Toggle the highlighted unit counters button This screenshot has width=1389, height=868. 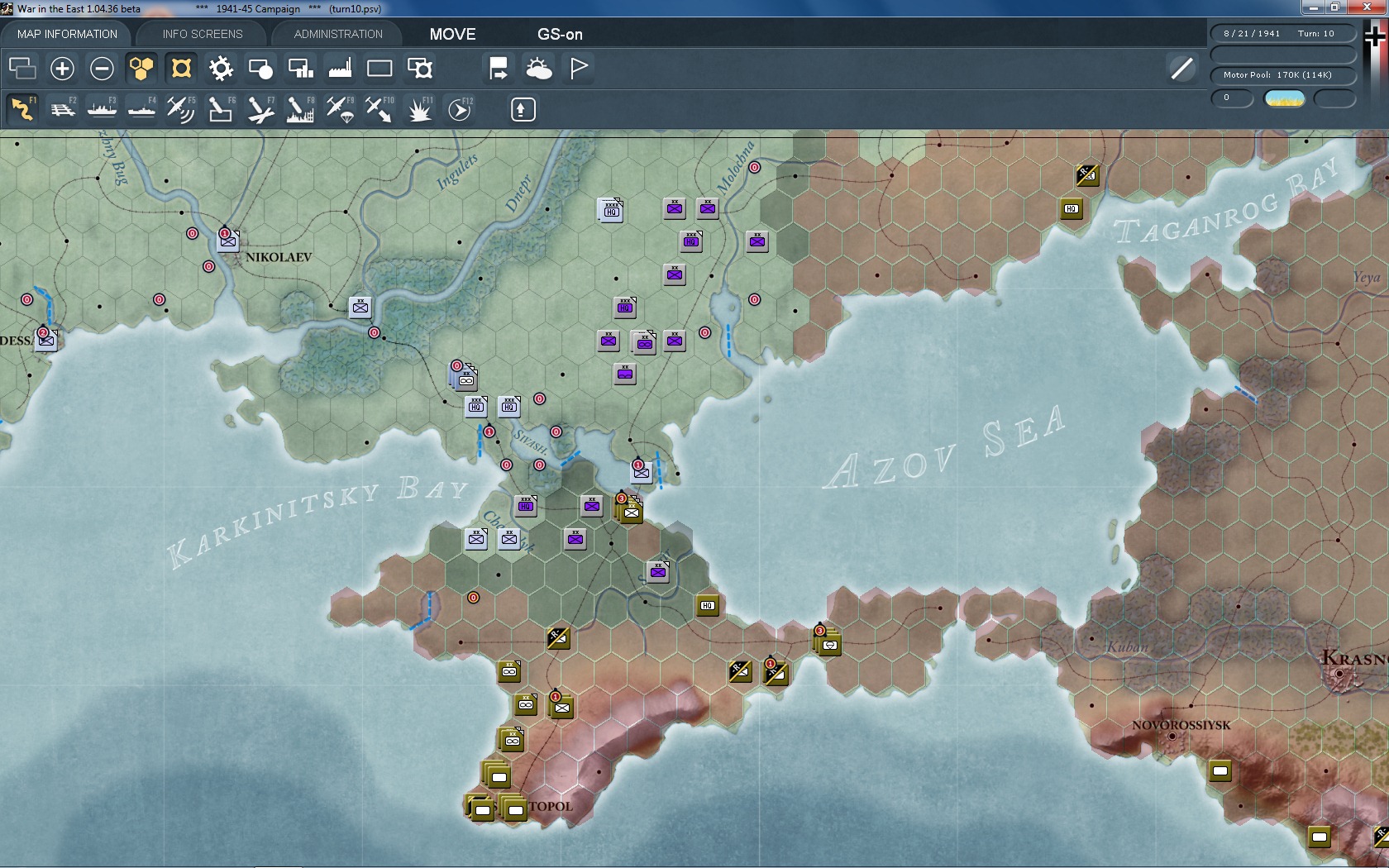181,68
